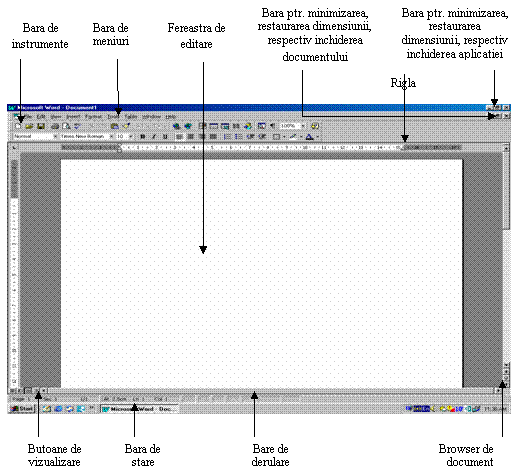Viewport: 521px width, 476px height.
Task: Open the 100% zoom dropdown
Action: point(292,126)
